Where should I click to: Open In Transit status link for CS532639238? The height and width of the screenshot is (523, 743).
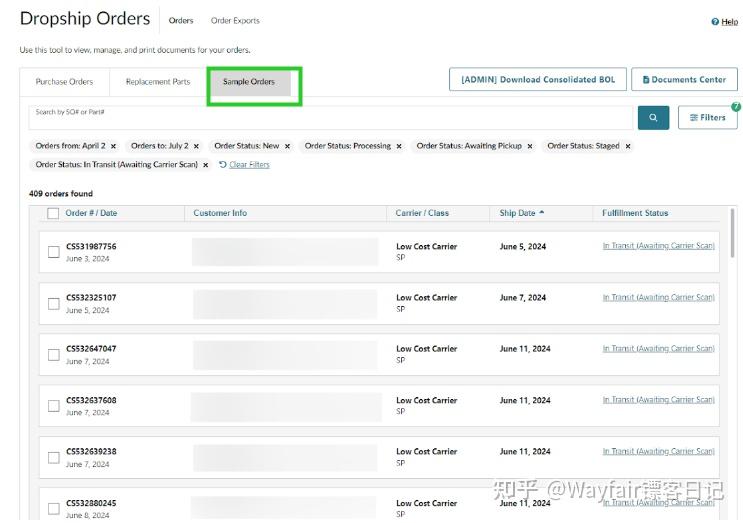[659, 451]
